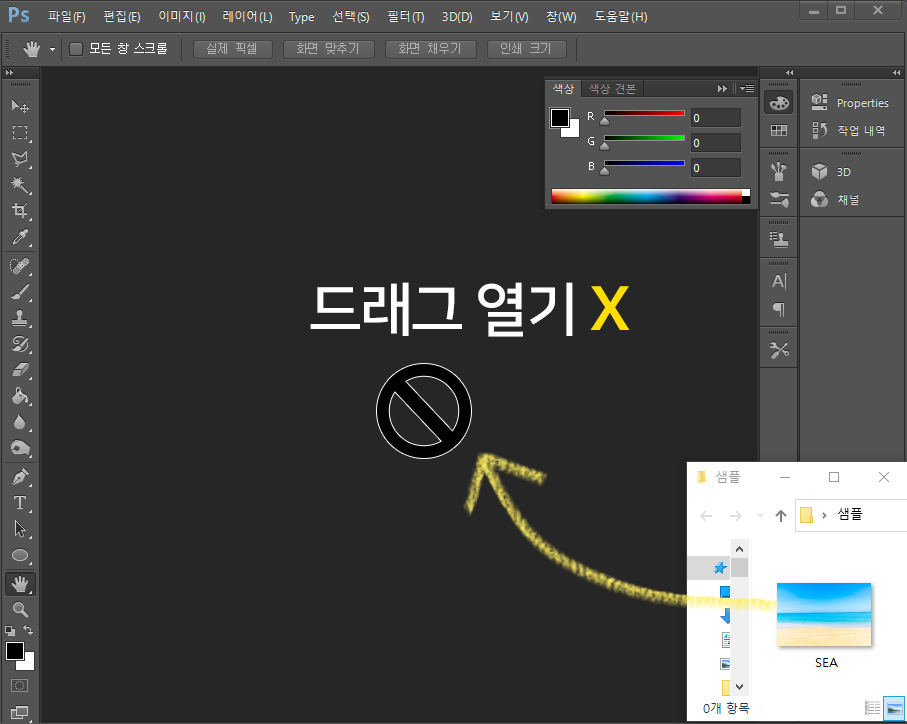Change the screen mode

pyautogui.click(x=20, y=712)
